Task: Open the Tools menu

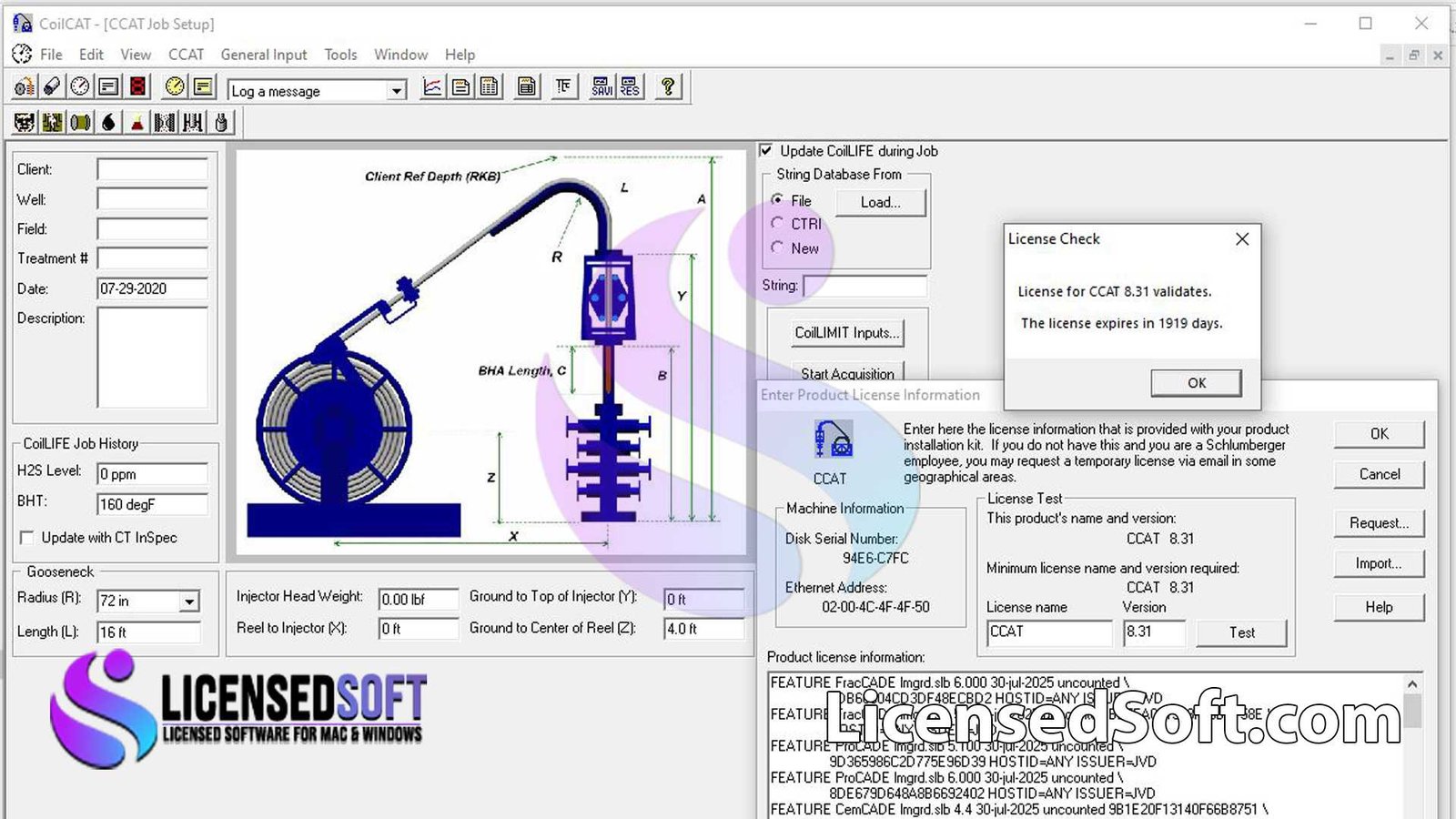Action: point(340,55)
